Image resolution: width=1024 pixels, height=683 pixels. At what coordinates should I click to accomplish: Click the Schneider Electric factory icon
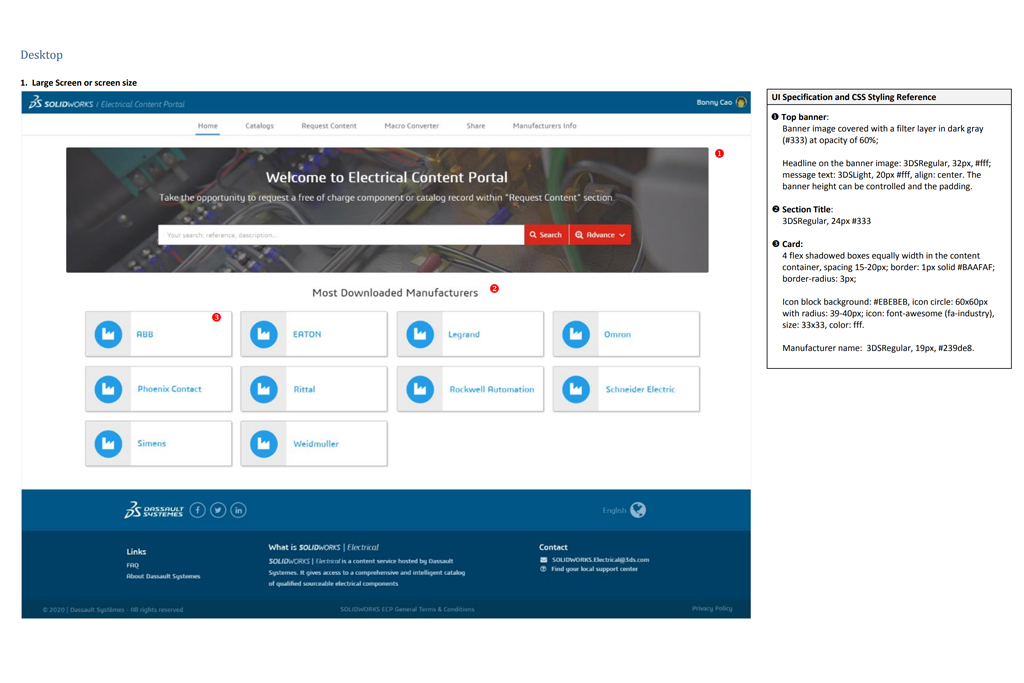tap(576, 389)
